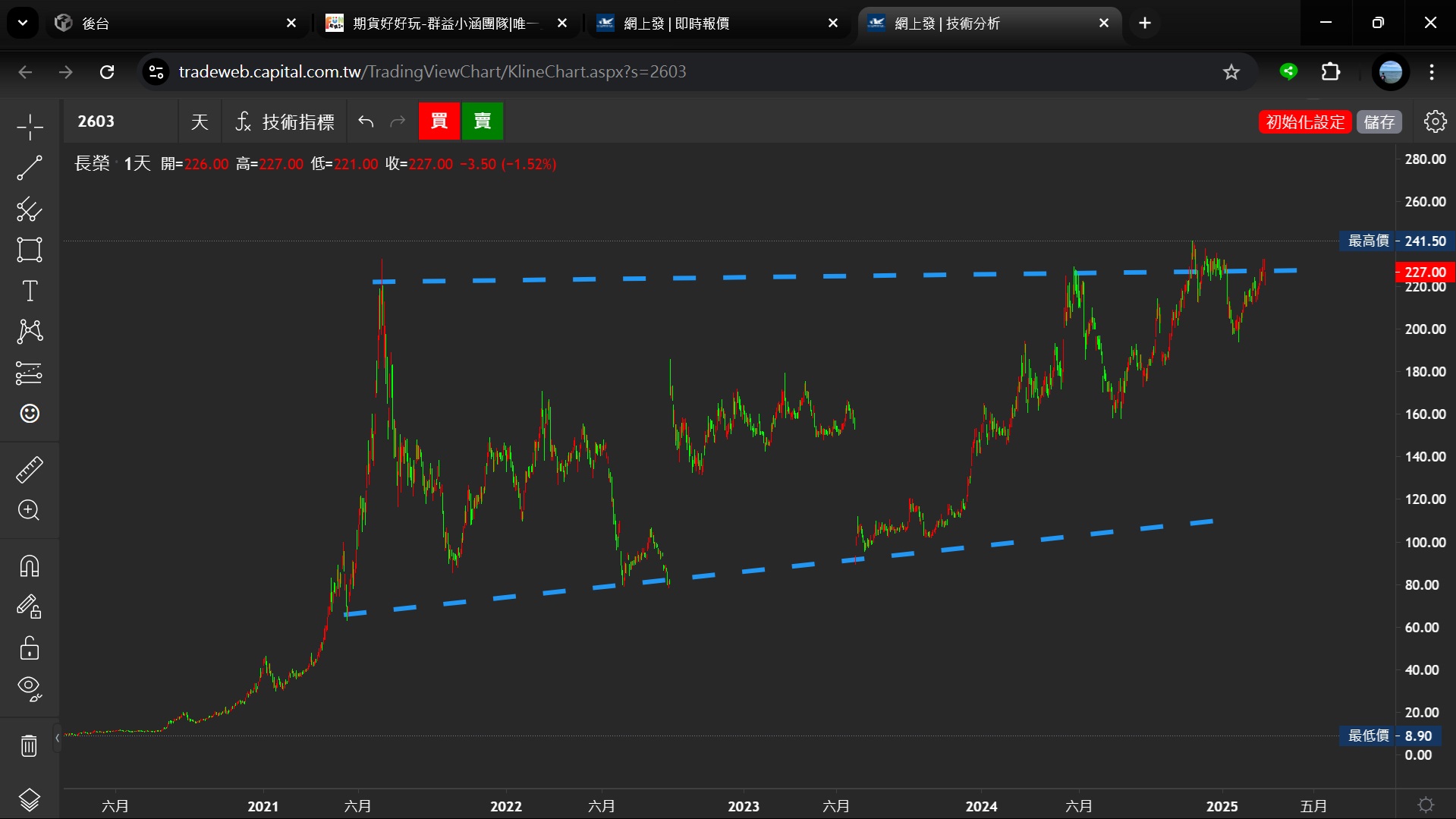Open the 天 time interval dropdown
The height and width of the screenshot is (819, 1456).
click(x=200, y=121)
